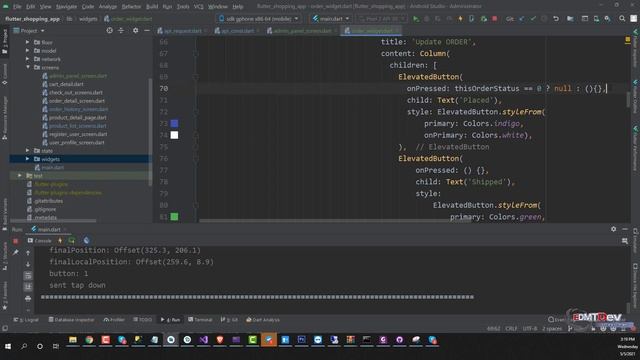Click the locate target icon in Project panel
Screen dimensions: 640x360
click(109, 31)
